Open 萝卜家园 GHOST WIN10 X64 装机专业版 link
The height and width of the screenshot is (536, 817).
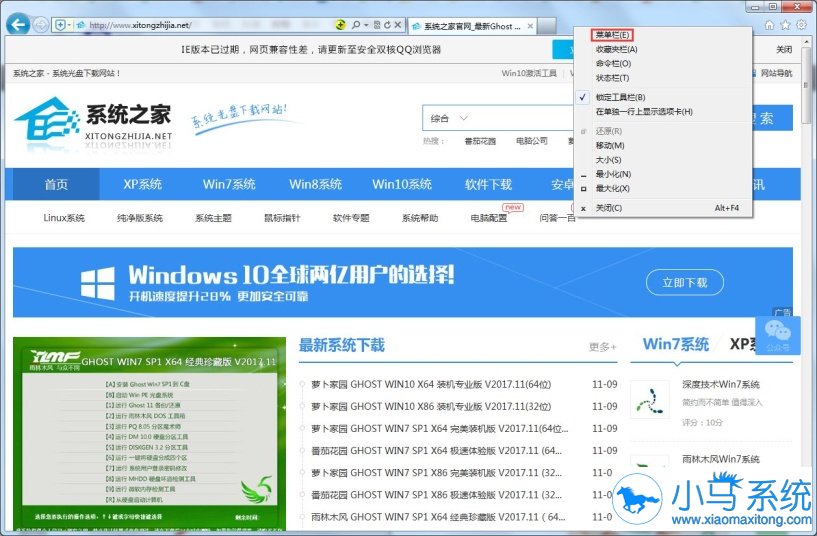(x=431, y=384)
